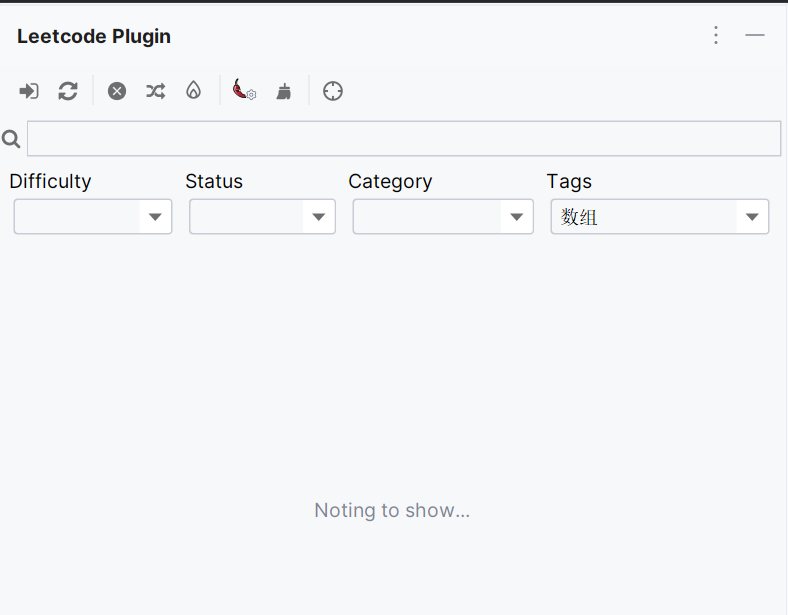Viewport: 788px width, 615px height.
Task: Open the chili pepper settings icon
Action: coord(244,90)
